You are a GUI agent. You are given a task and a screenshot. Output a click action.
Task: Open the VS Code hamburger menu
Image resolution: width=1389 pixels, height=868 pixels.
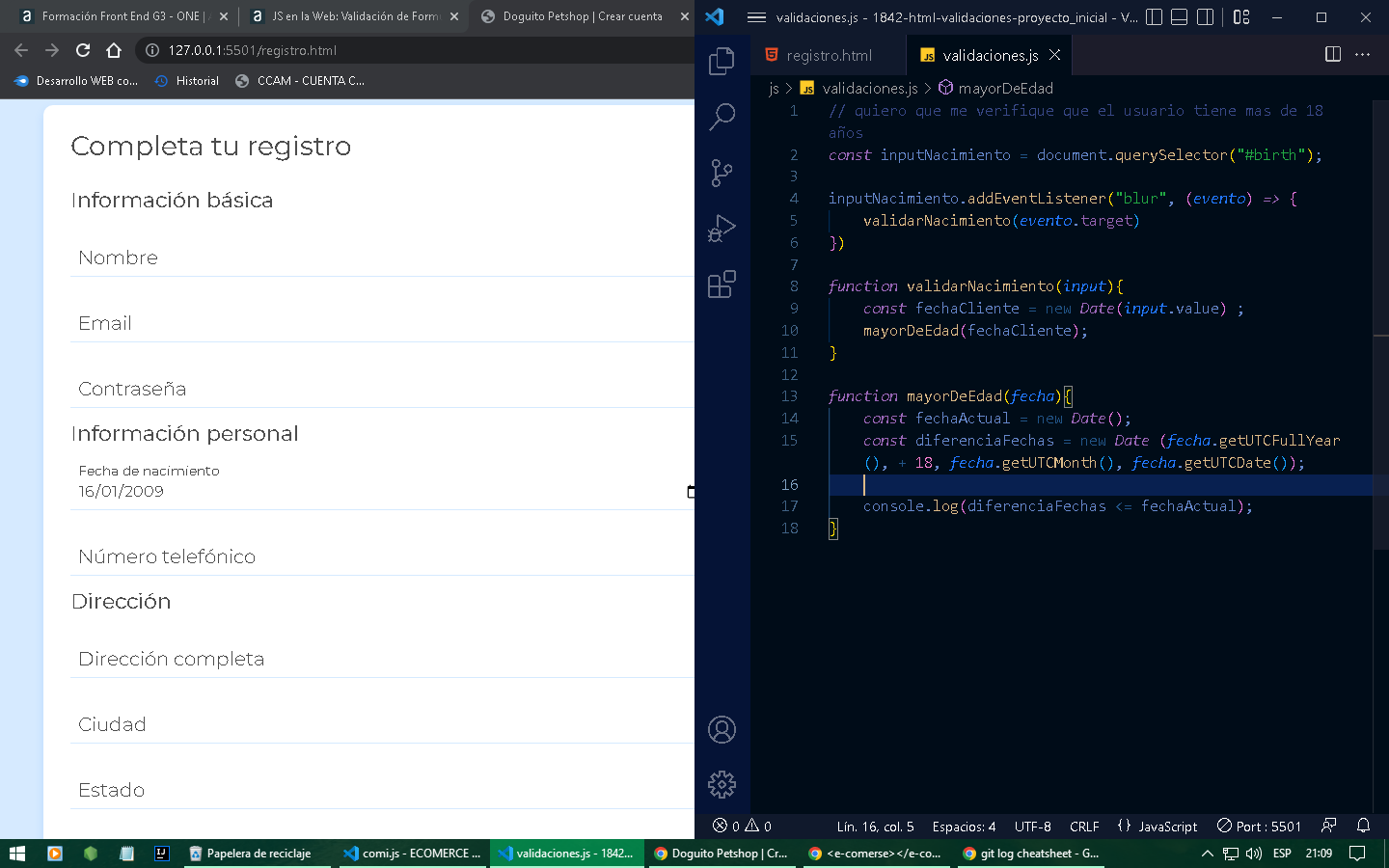(x=757, y=17)
